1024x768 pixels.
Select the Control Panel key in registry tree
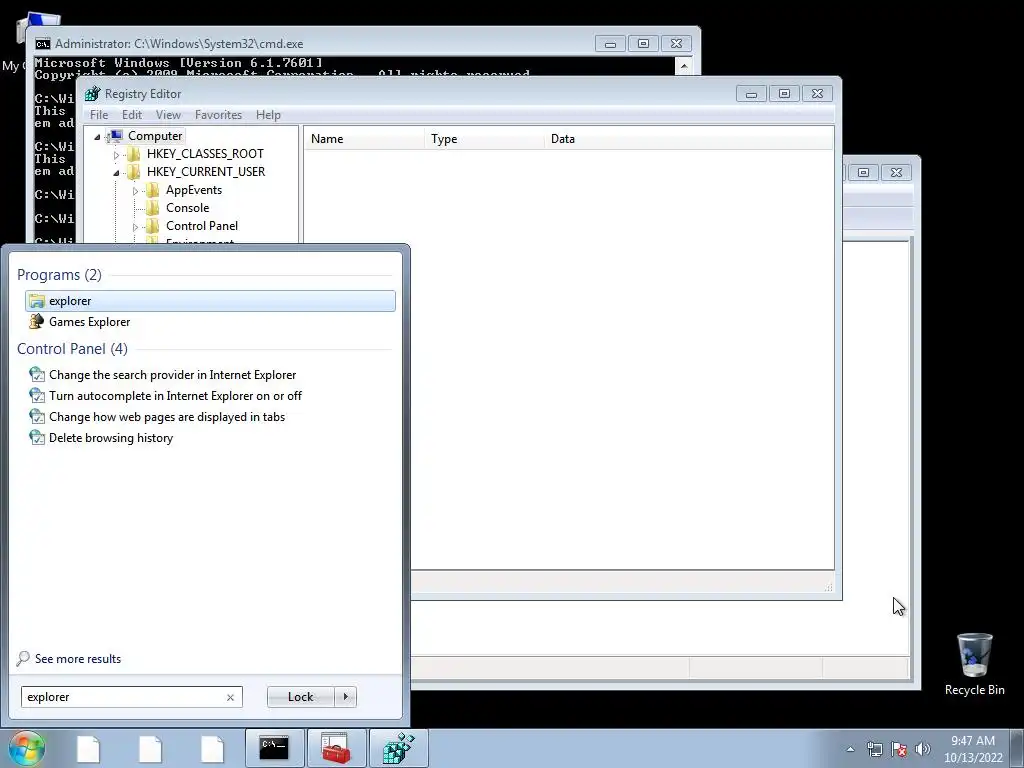click(x=202, y=226)
